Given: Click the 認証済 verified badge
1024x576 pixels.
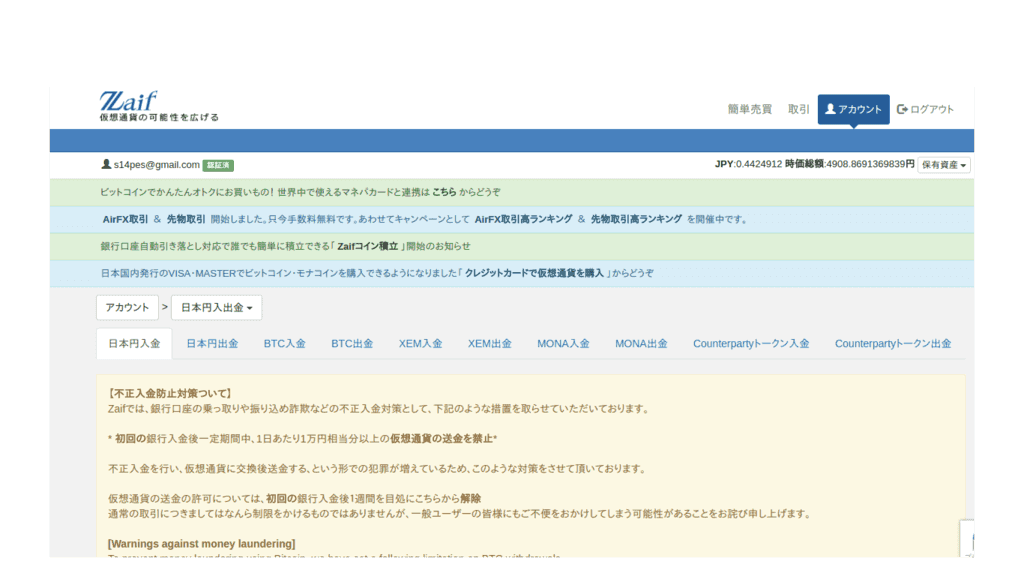Looking at the screenshot, I should [x=218, y=165].
